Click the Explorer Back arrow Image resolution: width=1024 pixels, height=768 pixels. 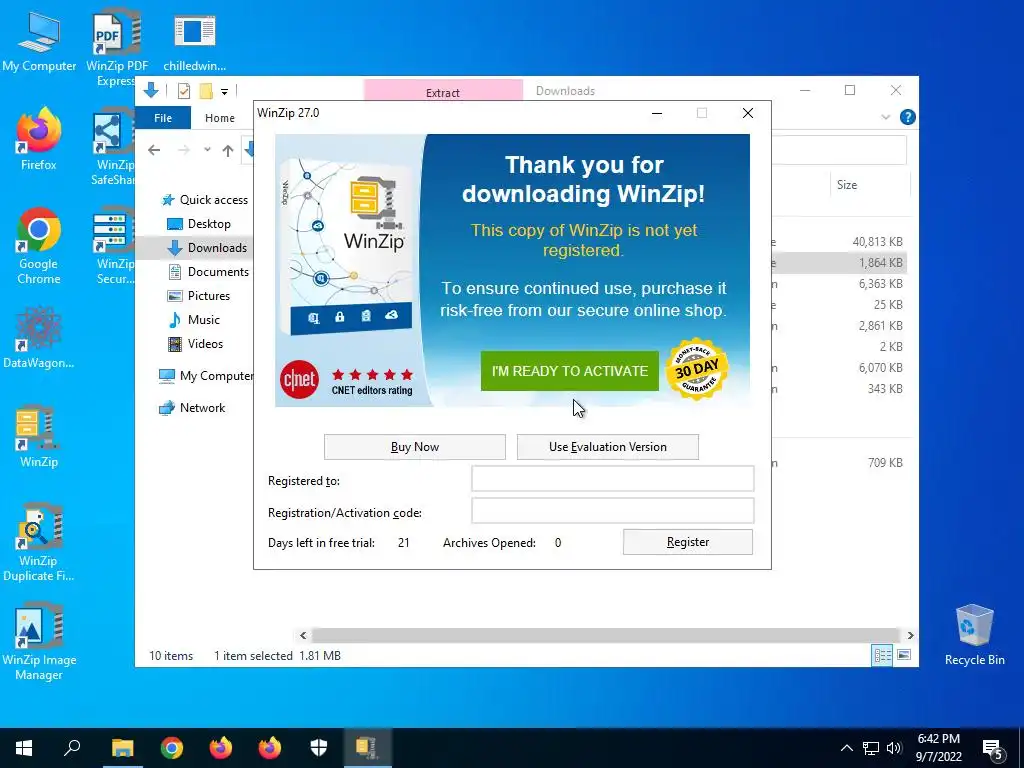154,150
